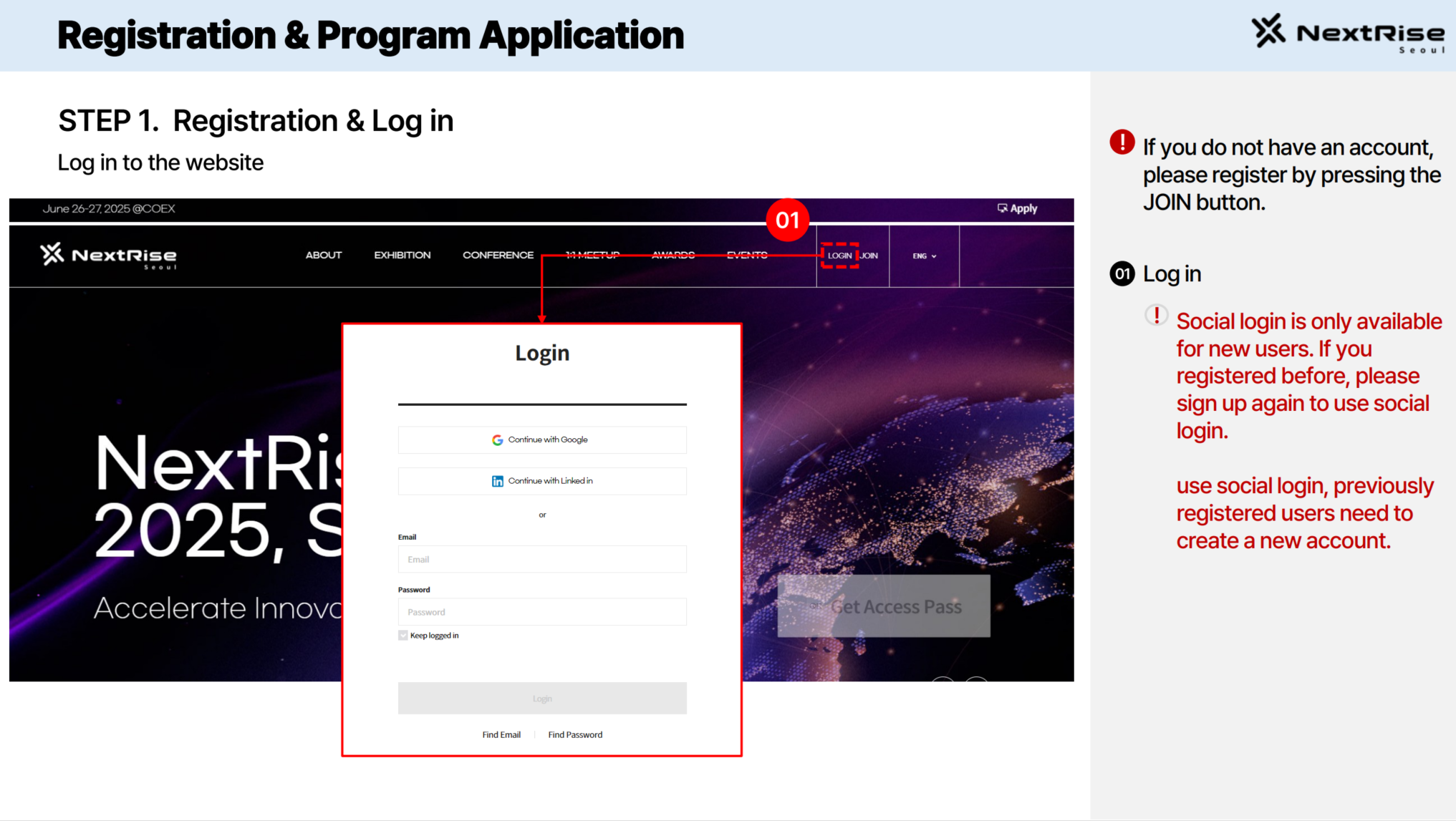Click the Apply icon in the top bar
The height and width of the screenshot is (821, 1456).
tap(1002, 208)
